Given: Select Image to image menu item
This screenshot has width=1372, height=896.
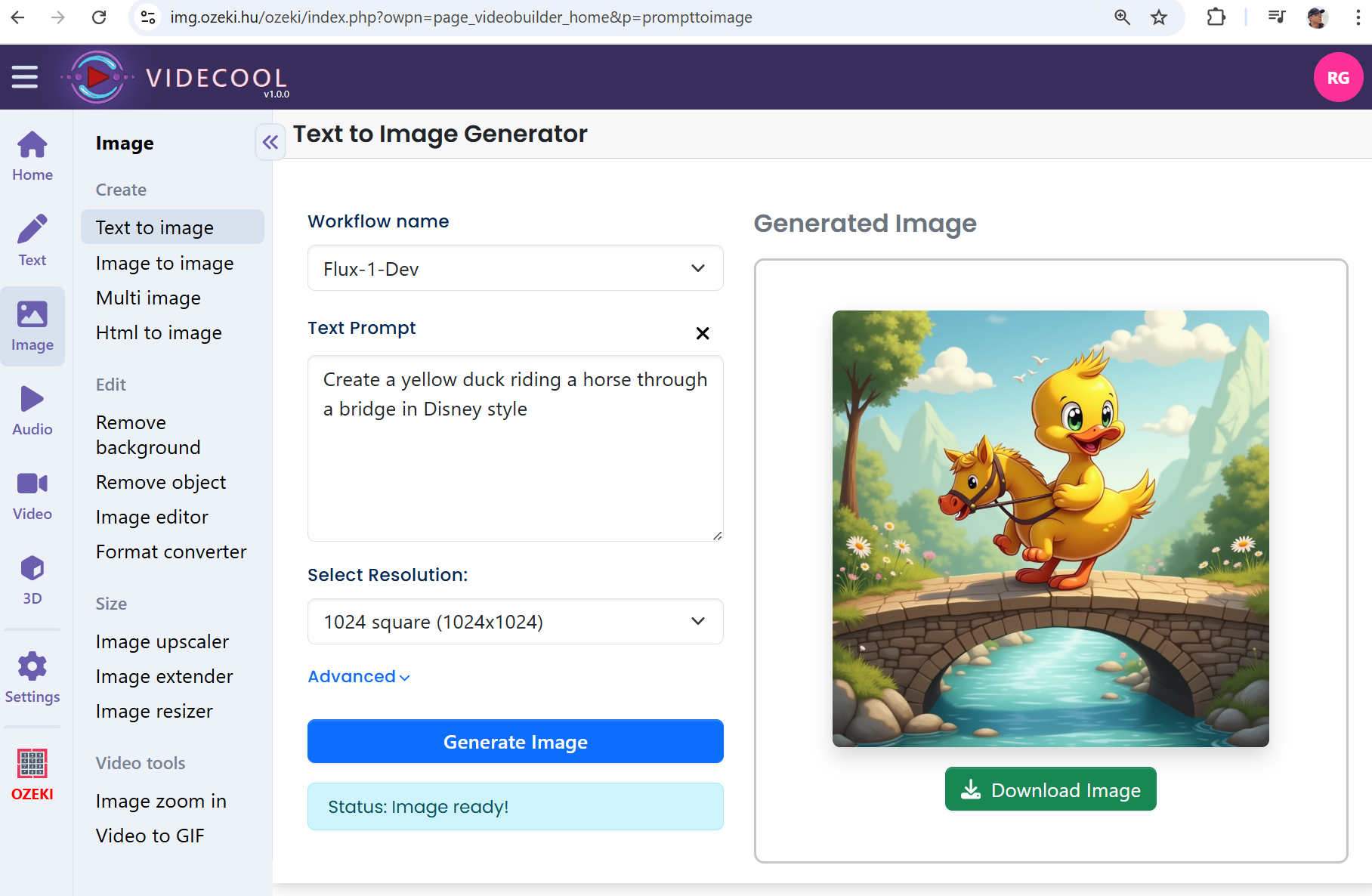Looking at the screenshot, I should pyautogui.click(x=165, y=263).
